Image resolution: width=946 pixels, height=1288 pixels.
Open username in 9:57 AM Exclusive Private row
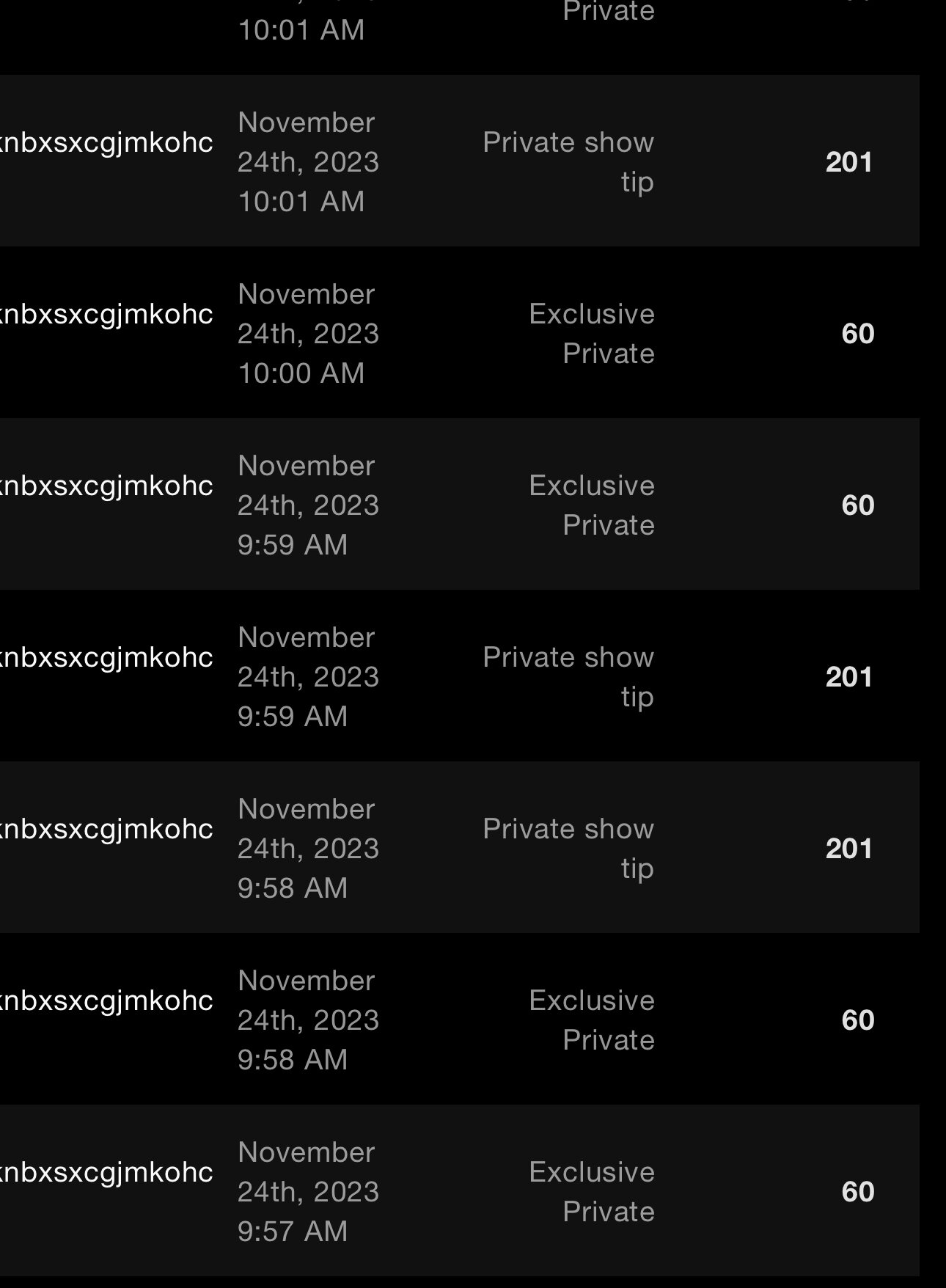(106, 1172)
